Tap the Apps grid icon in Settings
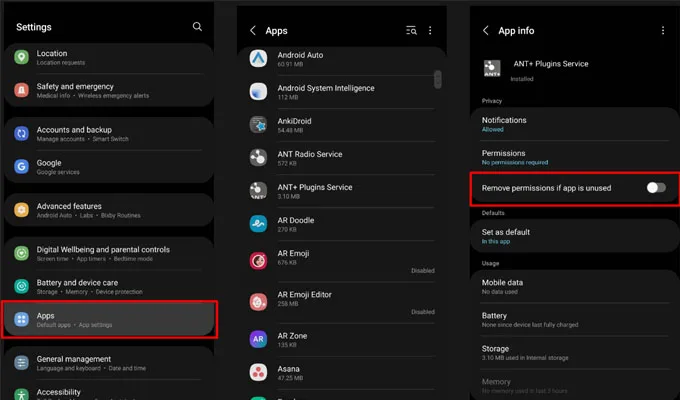Screen dimensions: 680x400 [x=21, y=319]
